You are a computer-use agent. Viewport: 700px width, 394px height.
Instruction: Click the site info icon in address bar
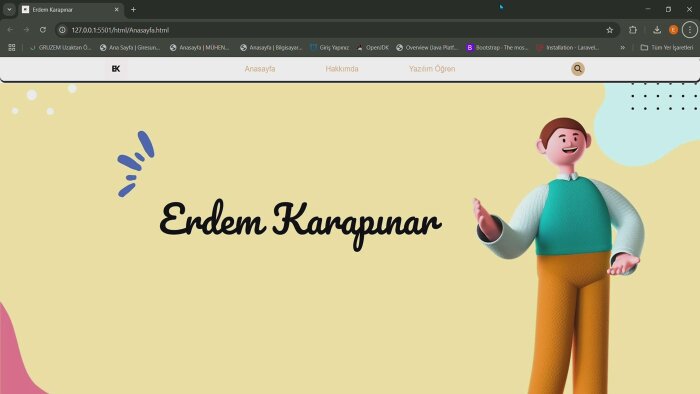tap(62, 30)
